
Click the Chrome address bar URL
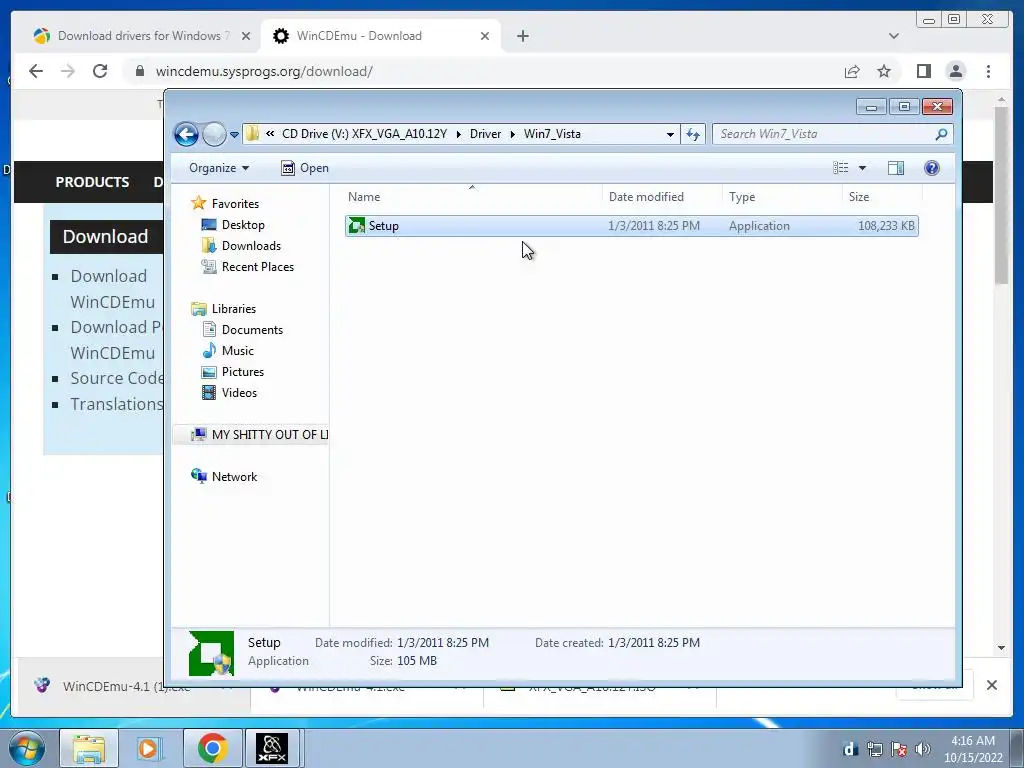[x=264, y=71]
